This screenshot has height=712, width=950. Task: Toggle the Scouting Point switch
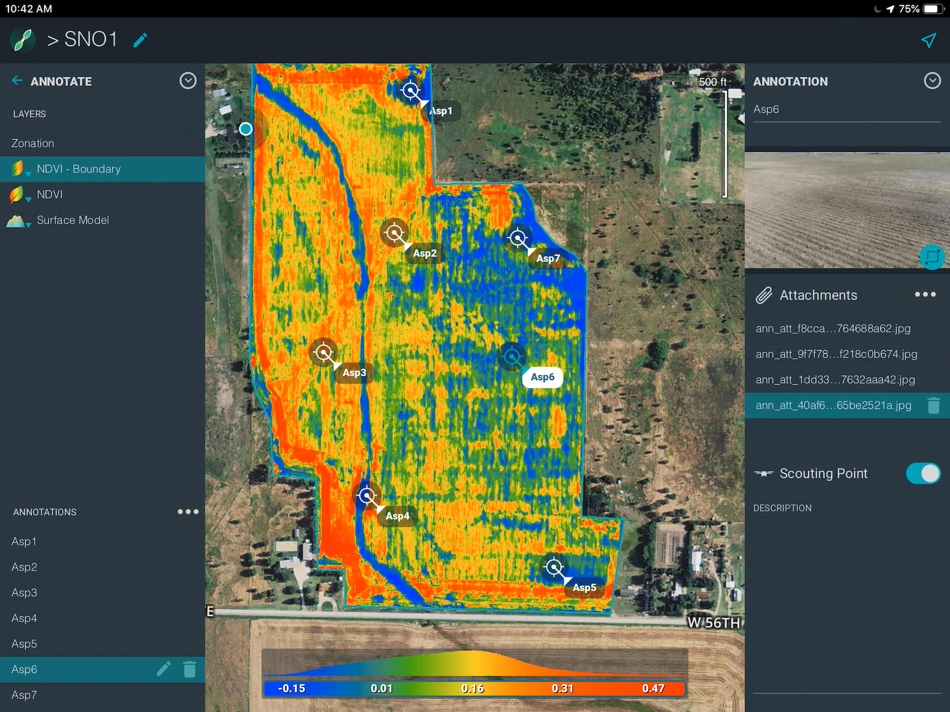(x=923, y=473)
